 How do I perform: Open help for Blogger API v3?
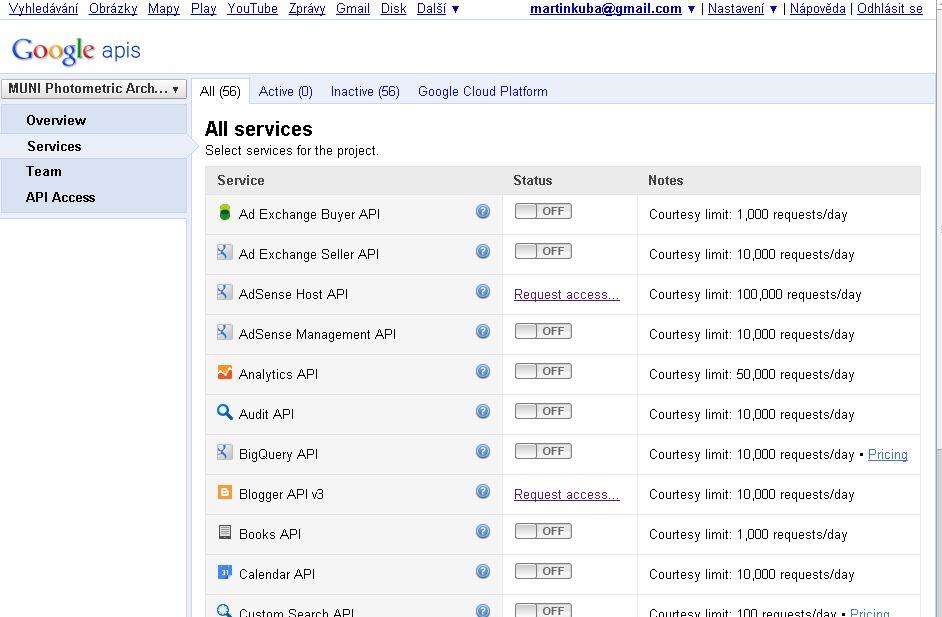pyautogui.click(x=483, y=491)
